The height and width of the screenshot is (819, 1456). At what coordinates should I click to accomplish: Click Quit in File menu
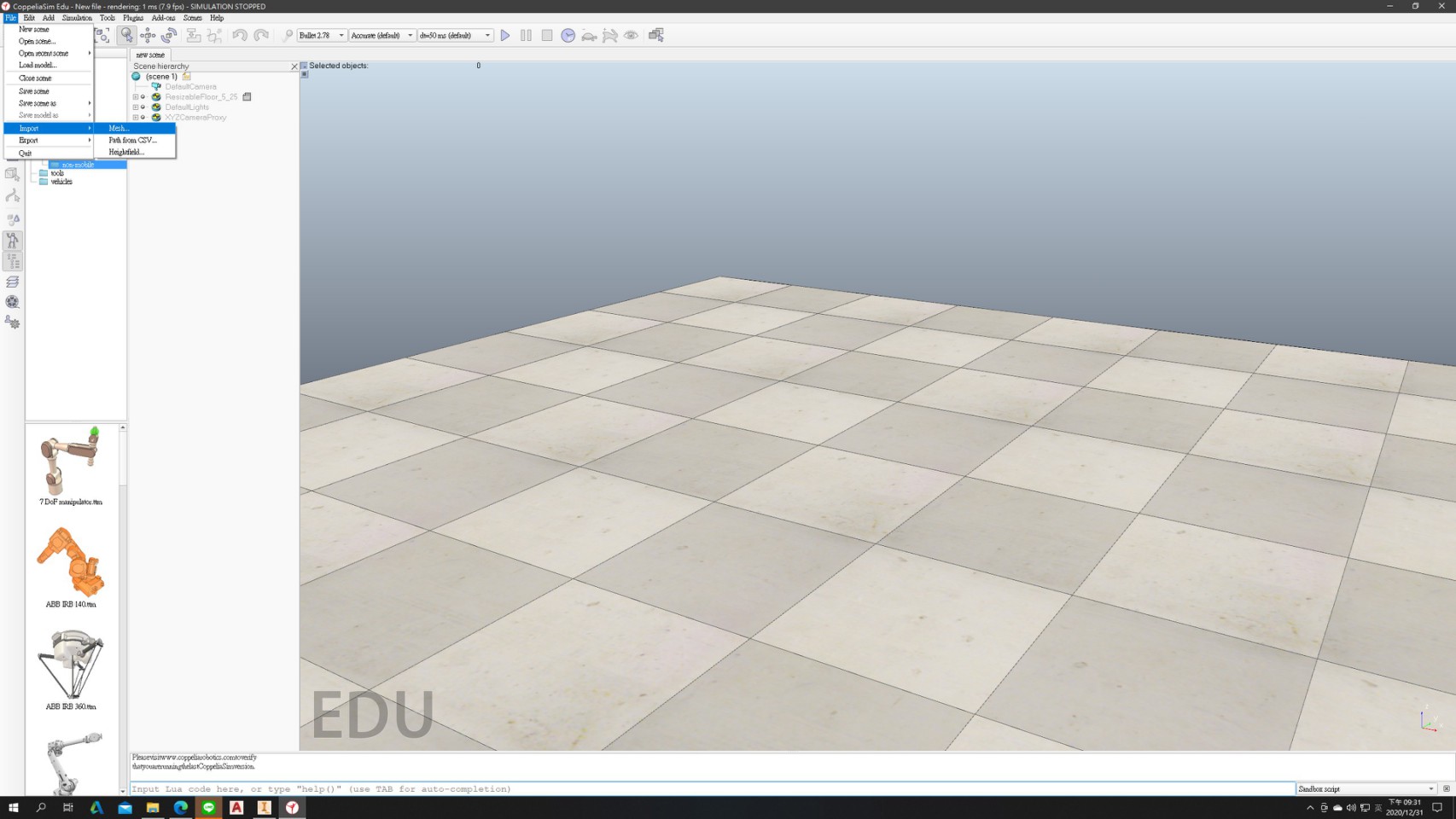tap(50, 153)
